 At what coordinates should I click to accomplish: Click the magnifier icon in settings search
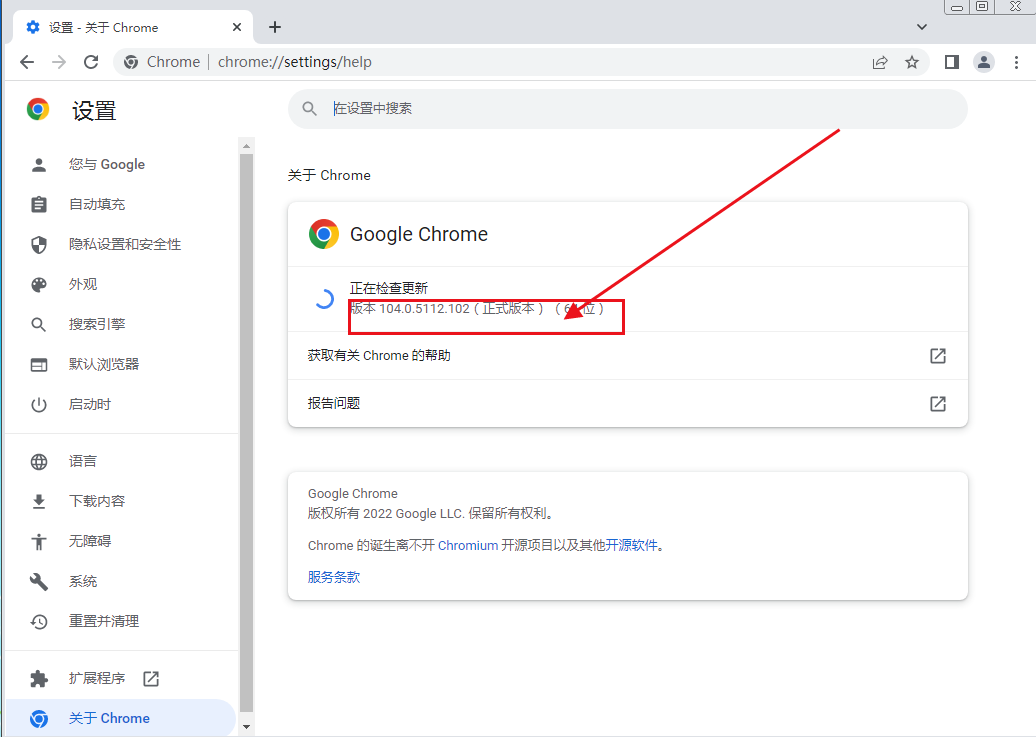(309, 108)
